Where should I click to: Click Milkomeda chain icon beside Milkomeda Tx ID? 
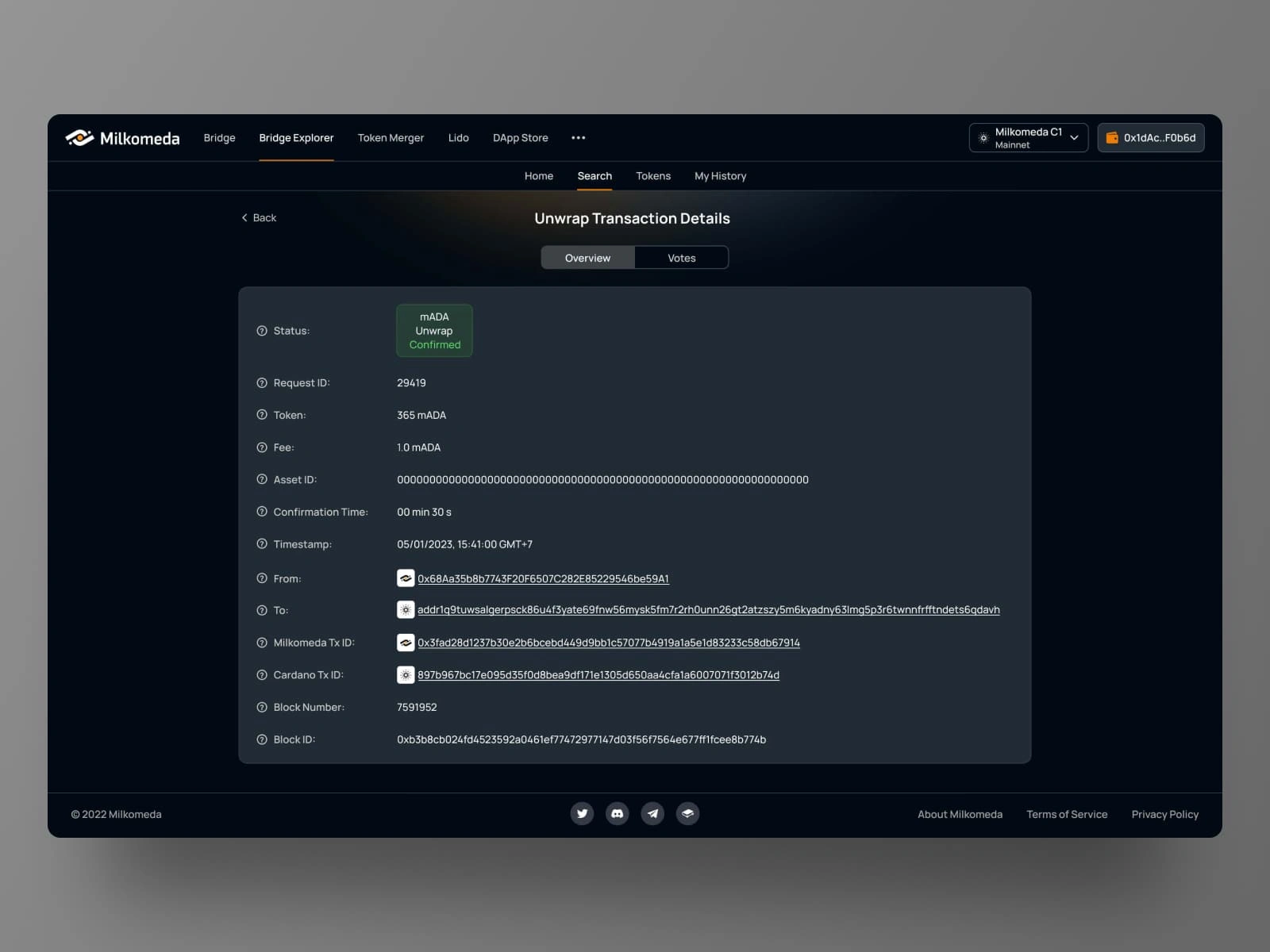pyautogui.click(x=406, y=643)
